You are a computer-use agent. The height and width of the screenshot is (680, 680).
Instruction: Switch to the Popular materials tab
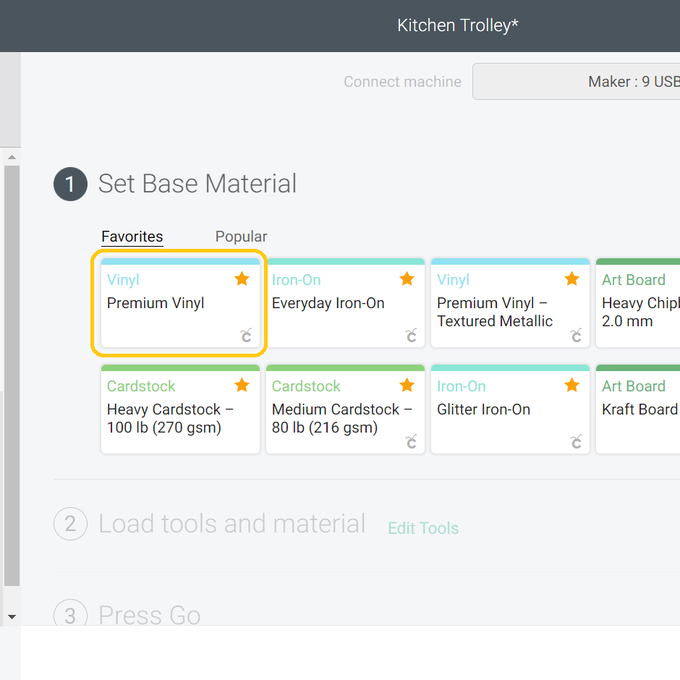(x=241, y=237)
